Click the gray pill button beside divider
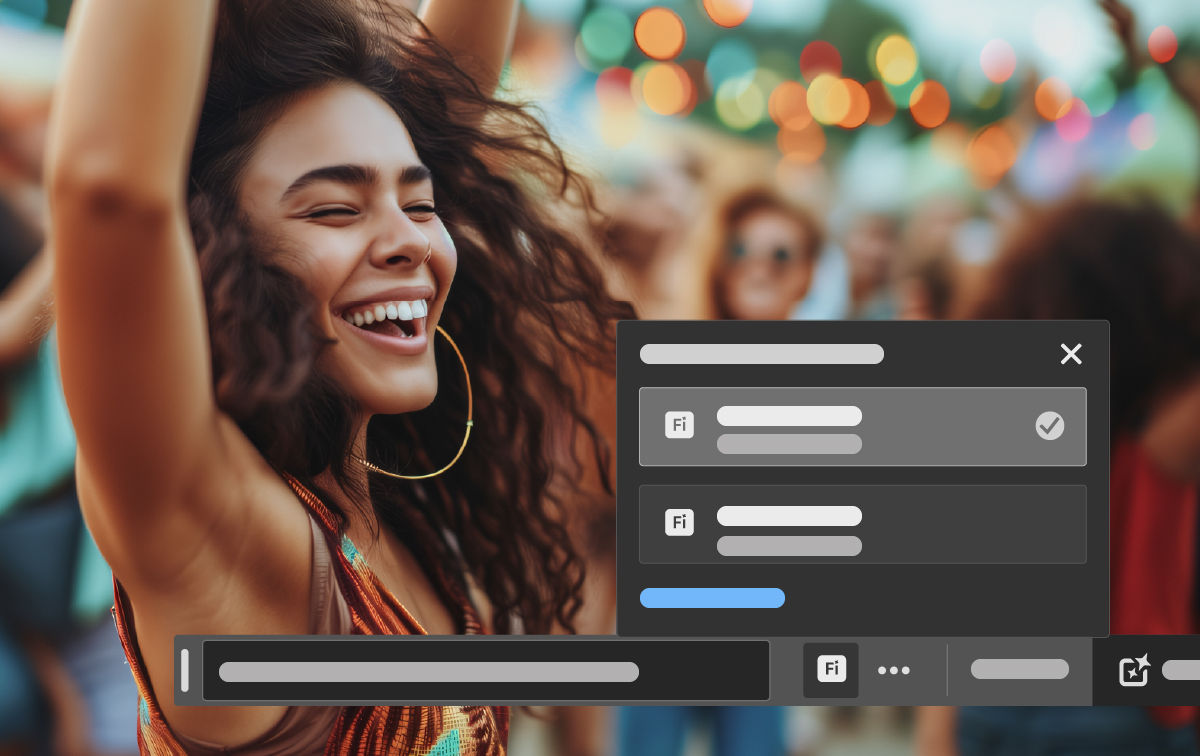1200x756 pixels. pyautogui.click(x=1020, y=669)
